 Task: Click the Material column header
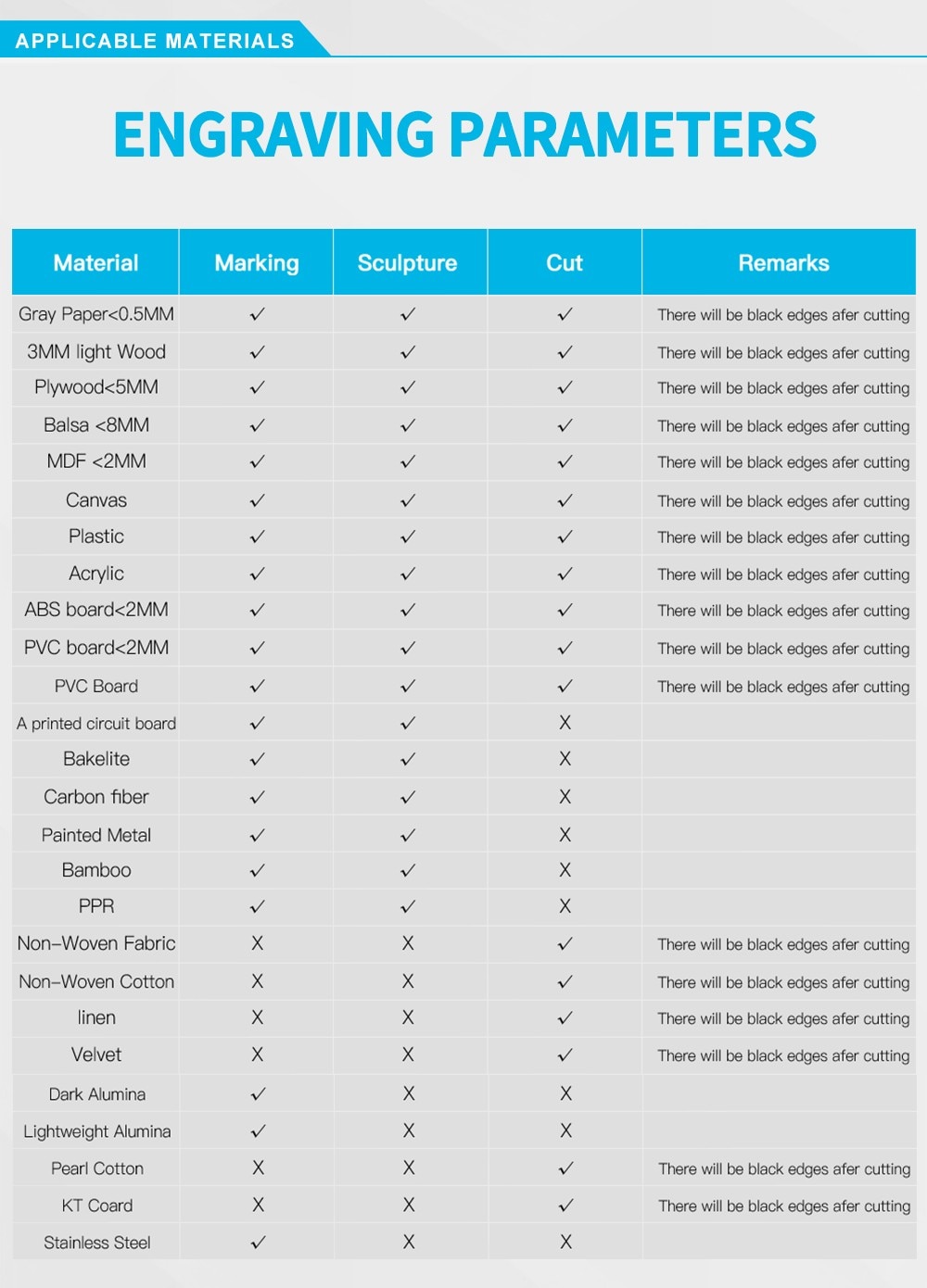click(95, 263)
